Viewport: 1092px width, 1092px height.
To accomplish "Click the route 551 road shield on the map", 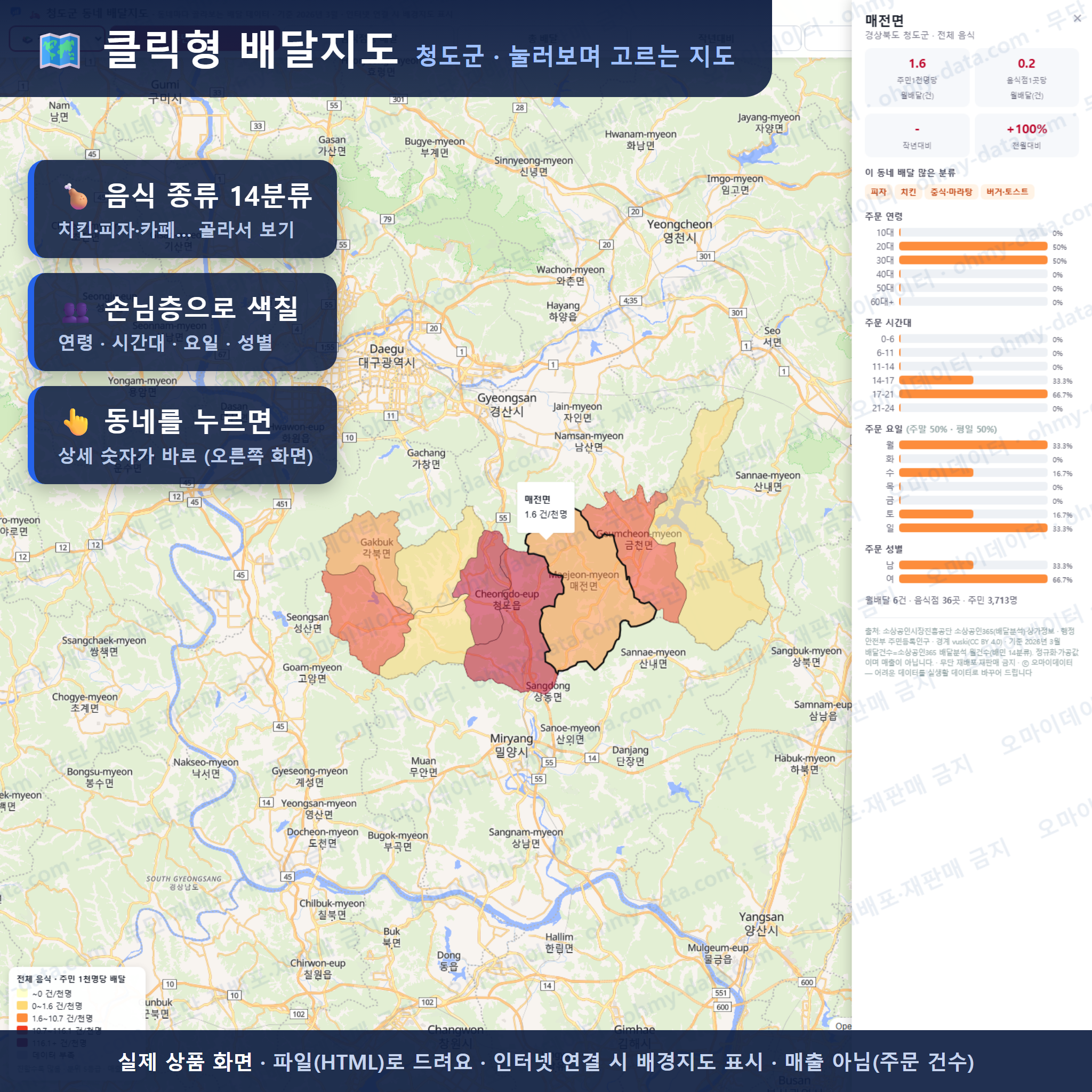I will point(721,992).
